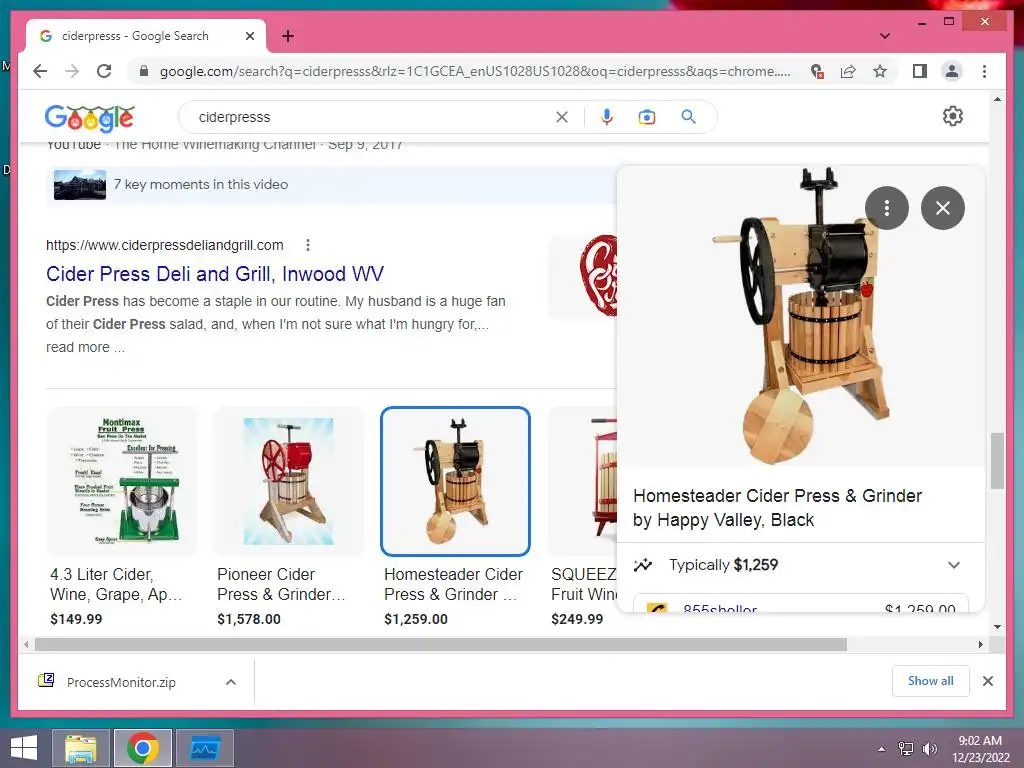Open Google quick settings gear
Screen dimensions: 1024x768
953,116
